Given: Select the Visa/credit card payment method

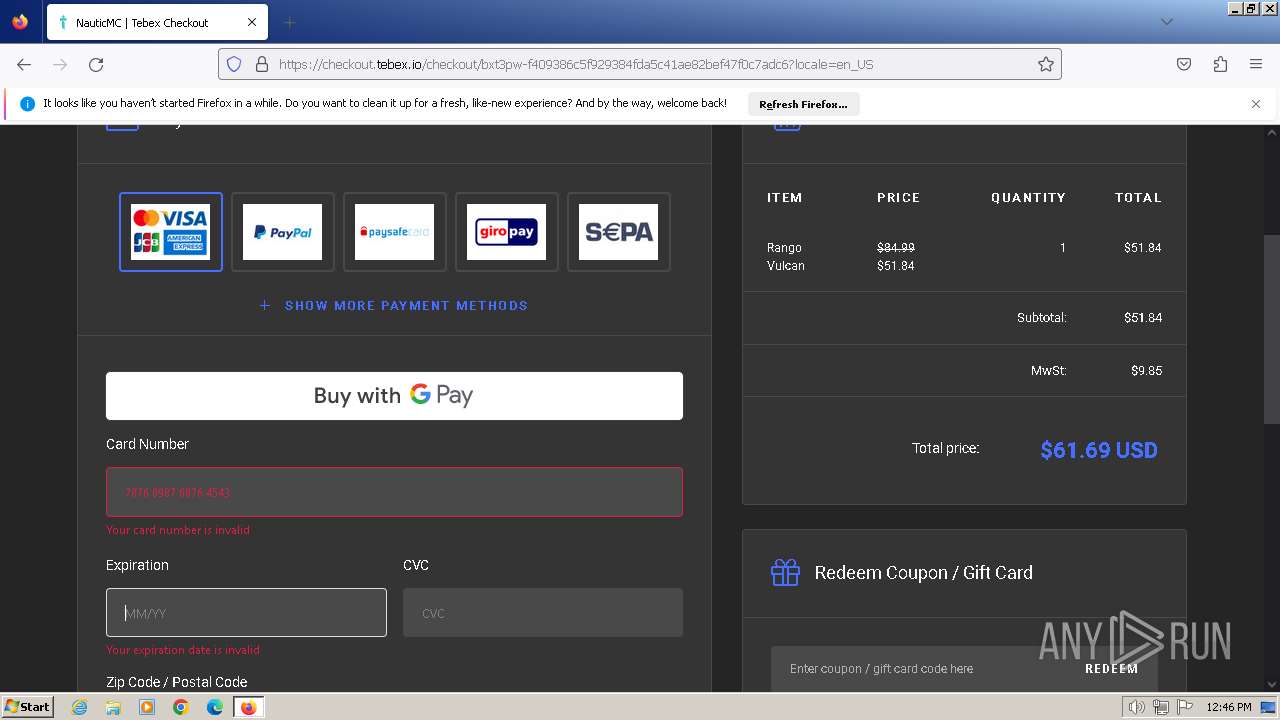Looking at the screenshot, I should point(171,232).
